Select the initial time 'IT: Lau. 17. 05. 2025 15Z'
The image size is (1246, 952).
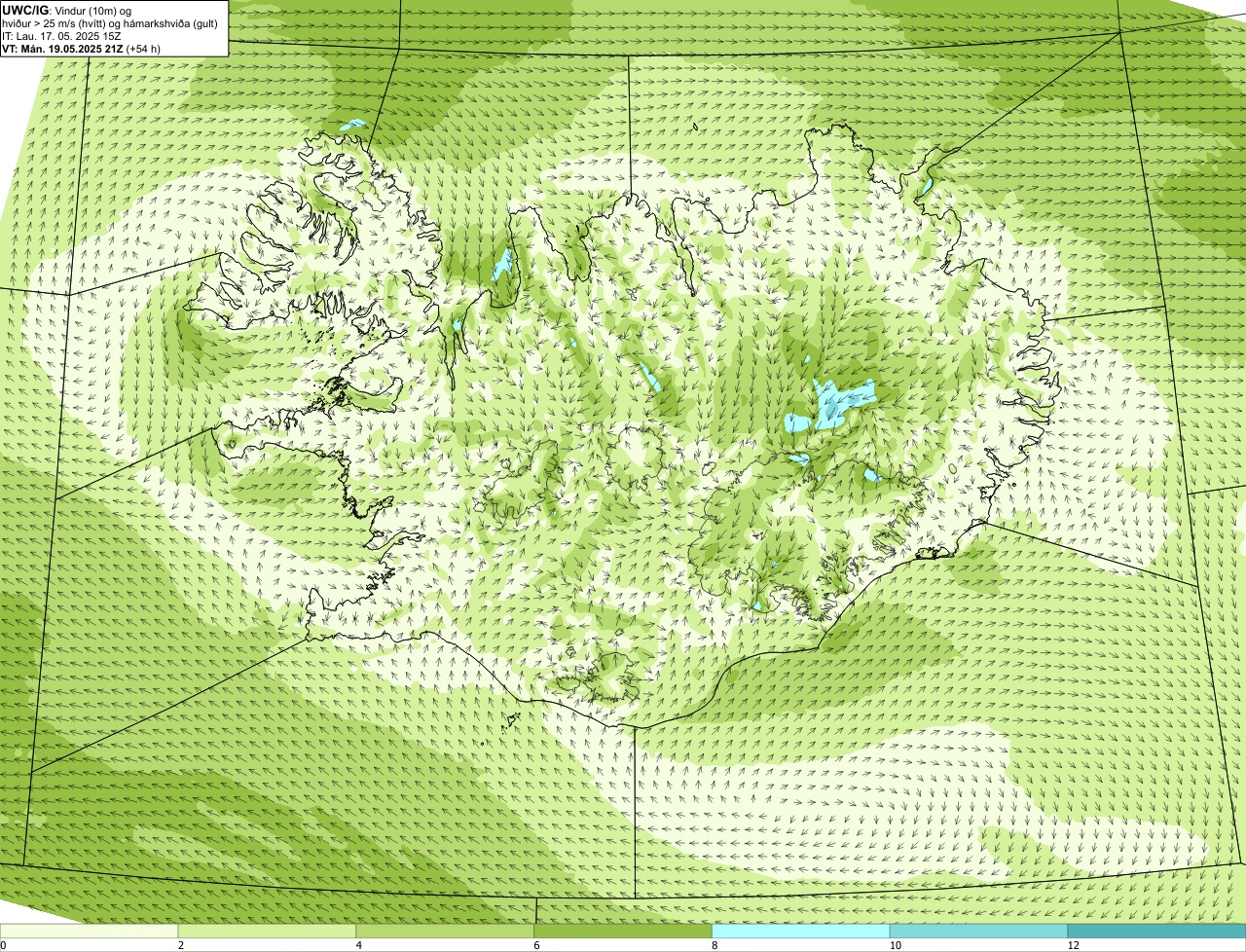[x=62, y=36]
